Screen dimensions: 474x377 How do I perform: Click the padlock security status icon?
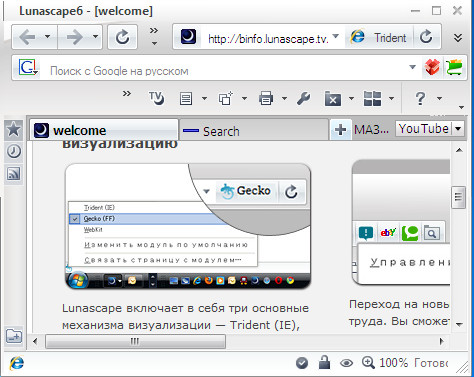(324, 362)
